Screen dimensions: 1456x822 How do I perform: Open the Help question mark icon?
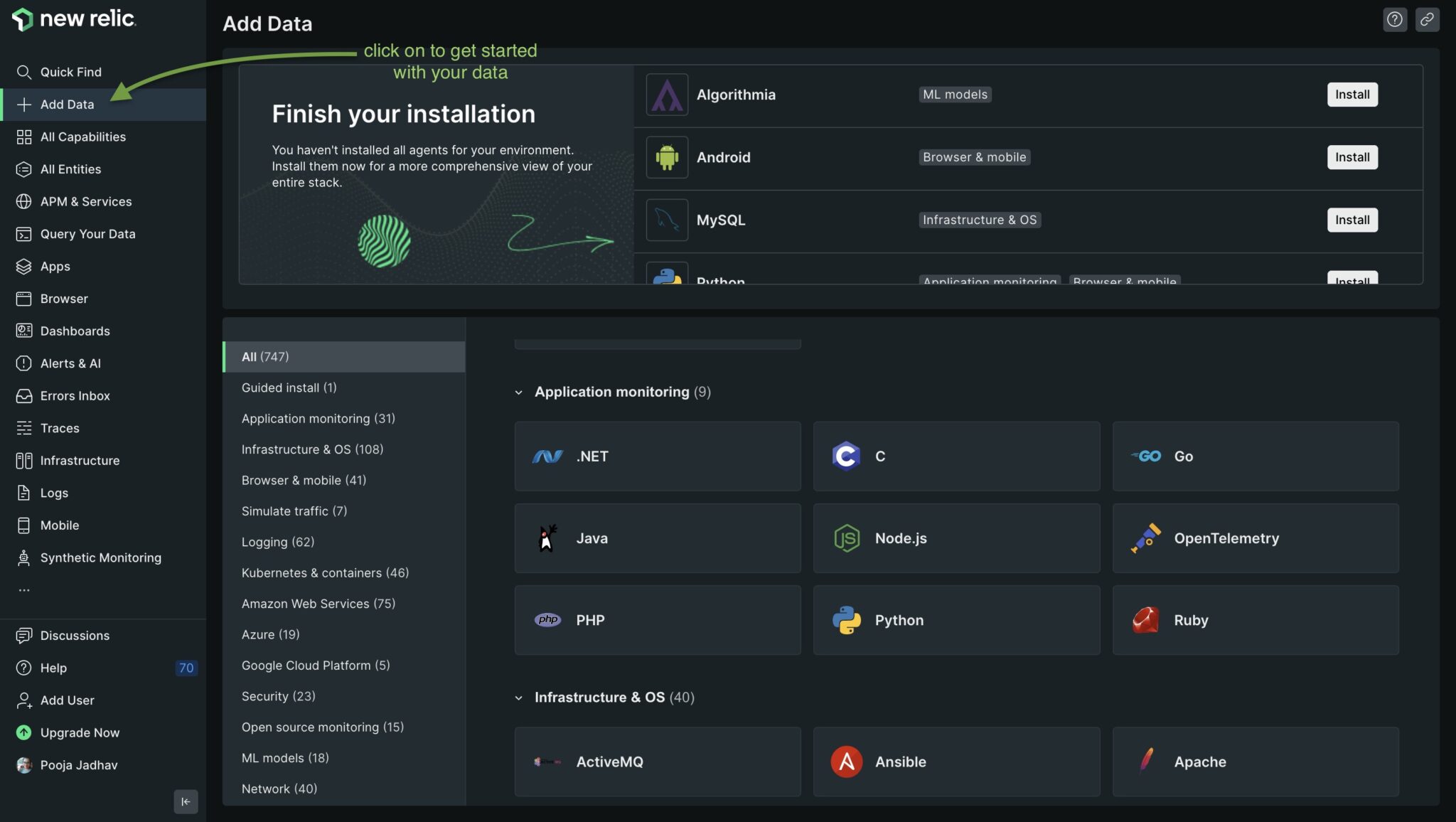[x=1396, y=19]
